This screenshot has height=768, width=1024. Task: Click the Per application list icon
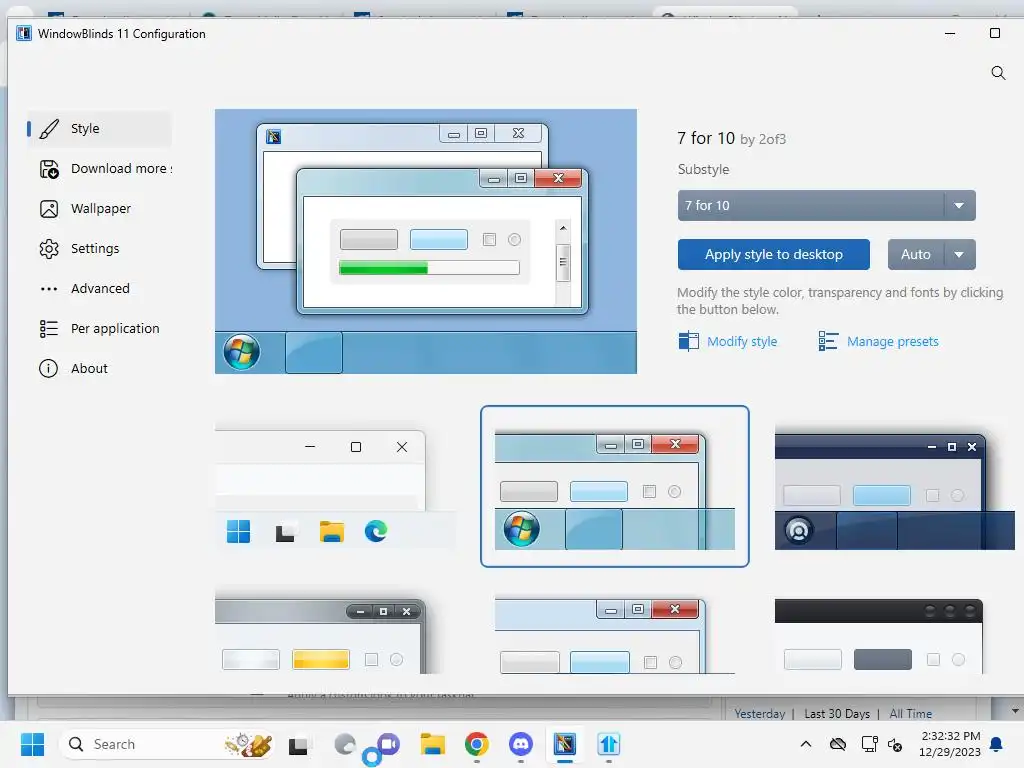pos(49,328)
